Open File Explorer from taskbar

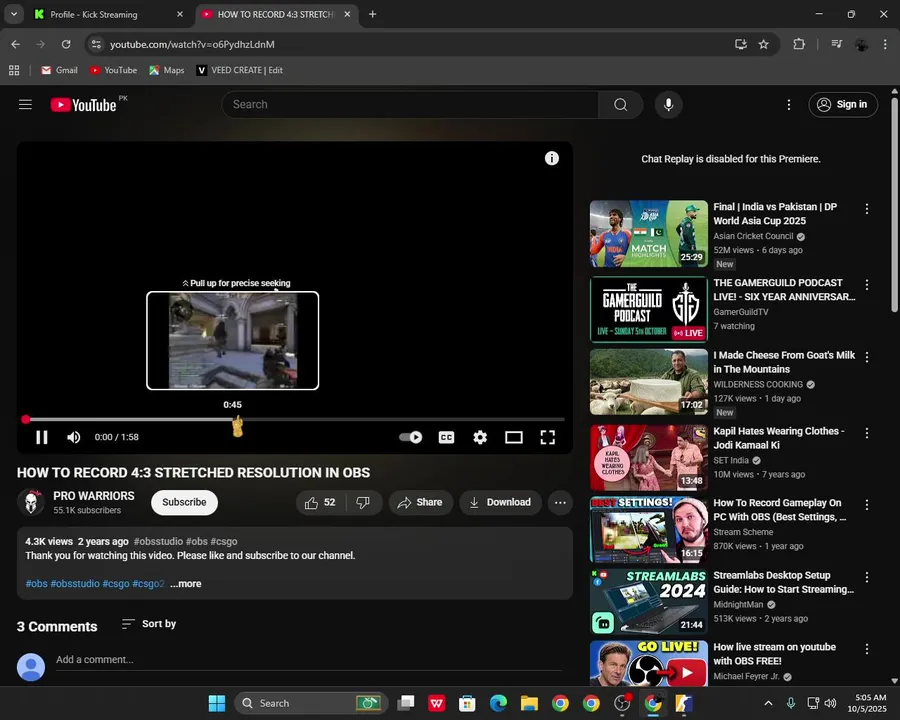tap(529, 703)
